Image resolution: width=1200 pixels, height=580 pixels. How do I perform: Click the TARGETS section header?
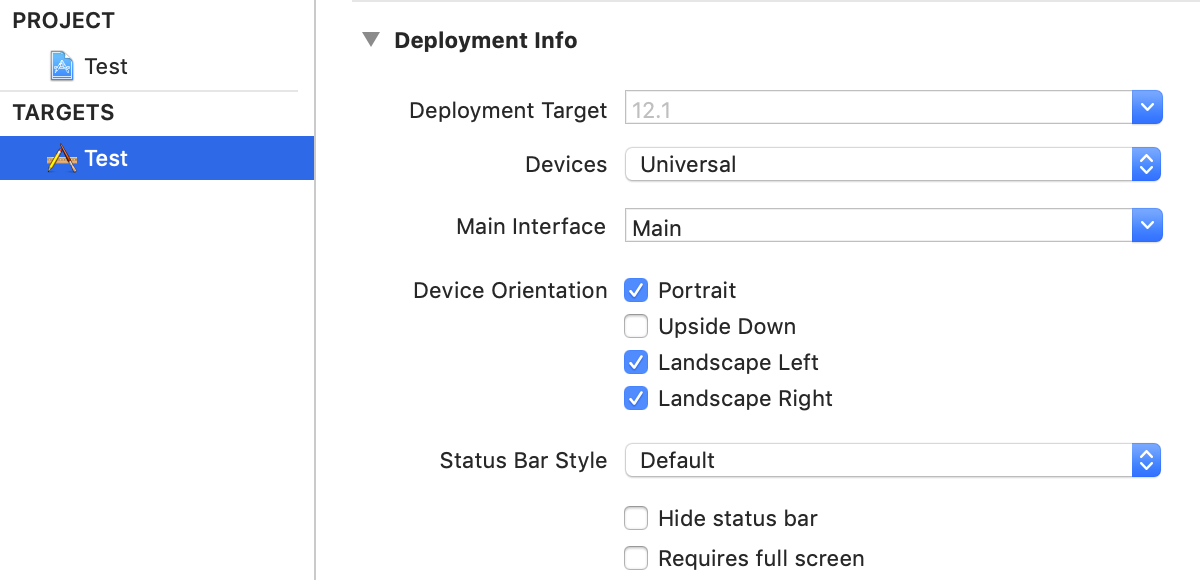(64, 113)
